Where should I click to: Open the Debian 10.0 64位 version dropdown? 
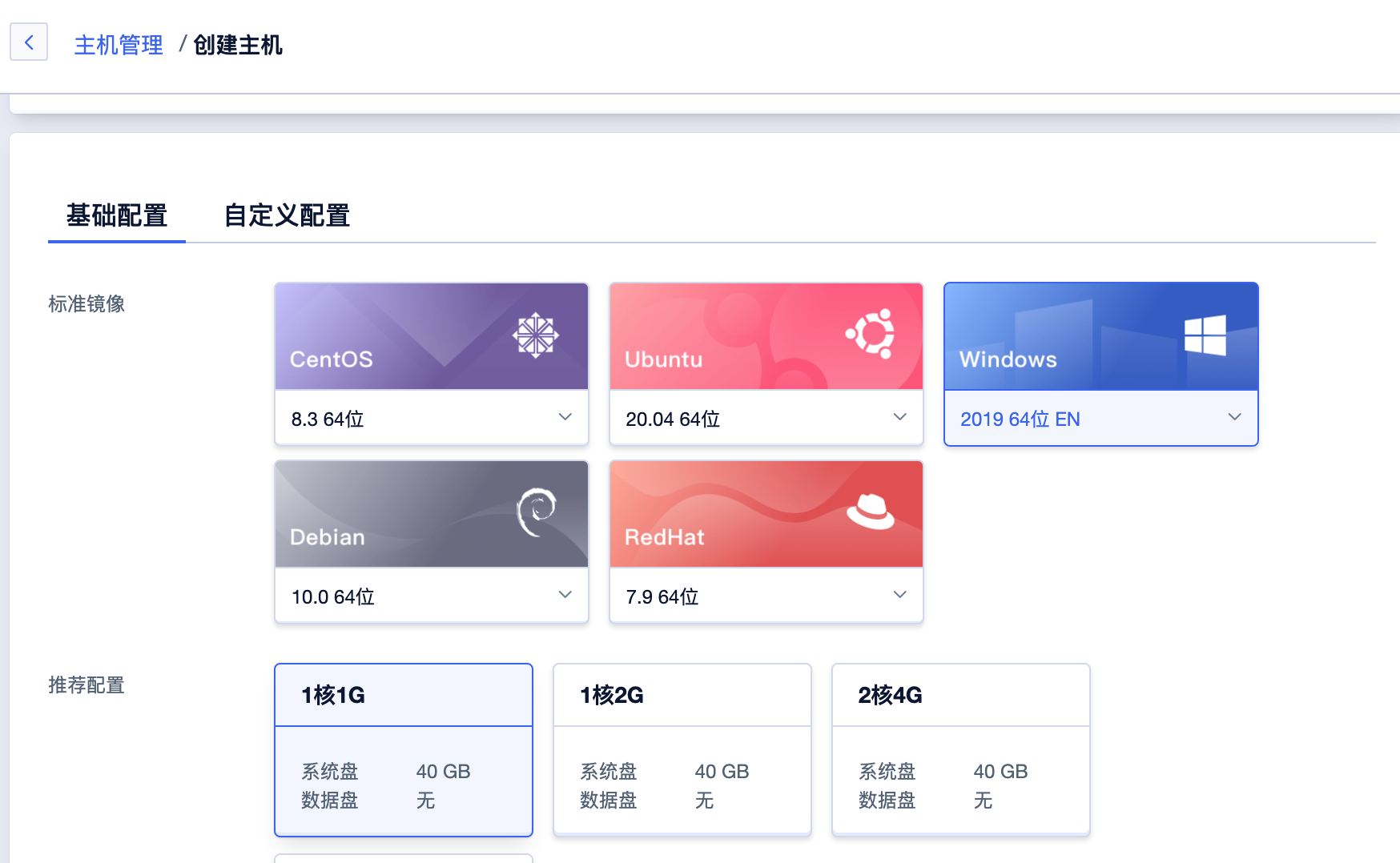coord(431,596)
